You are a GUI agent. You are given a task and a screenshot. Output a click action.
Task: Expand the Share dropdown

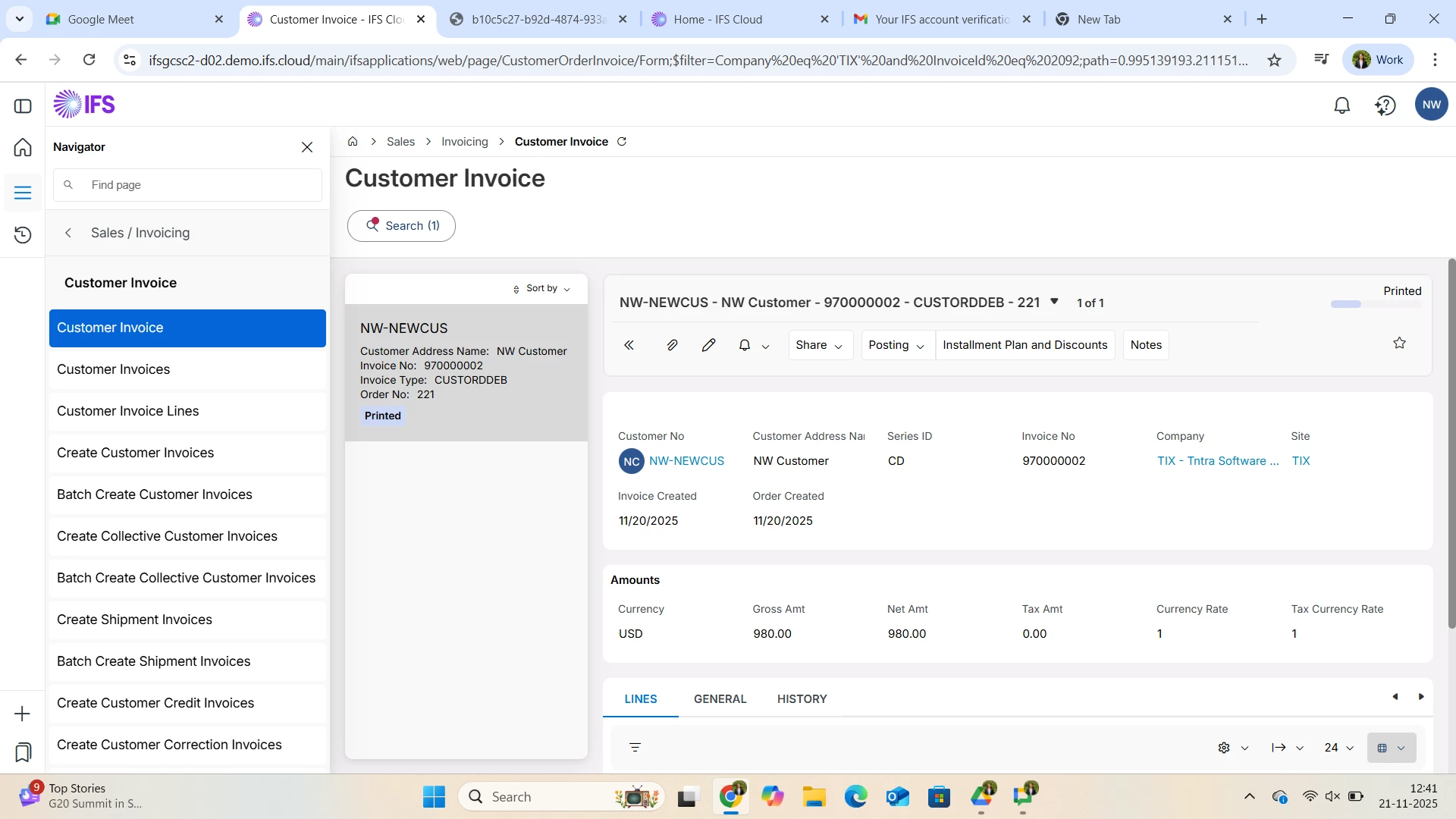[x=820, y=345]
